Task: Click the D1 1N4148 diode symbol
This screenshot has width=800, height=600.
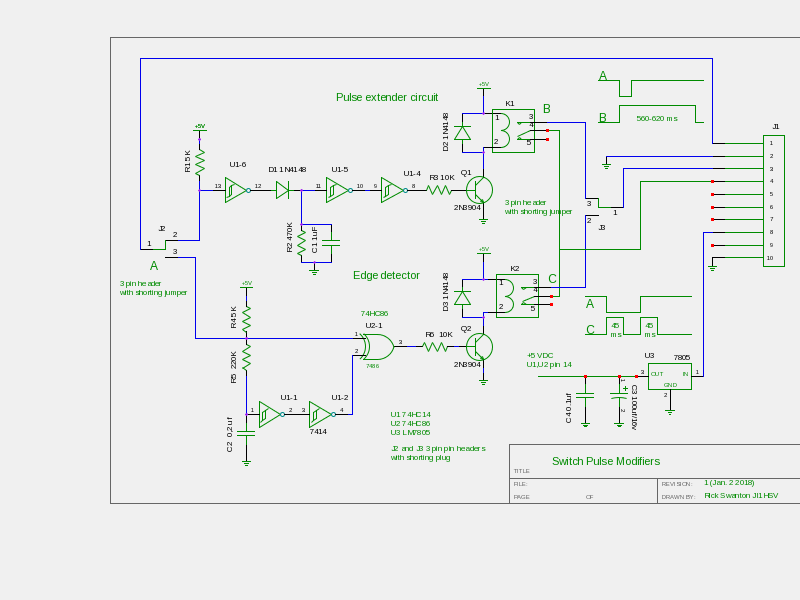Action: point(283,189)
